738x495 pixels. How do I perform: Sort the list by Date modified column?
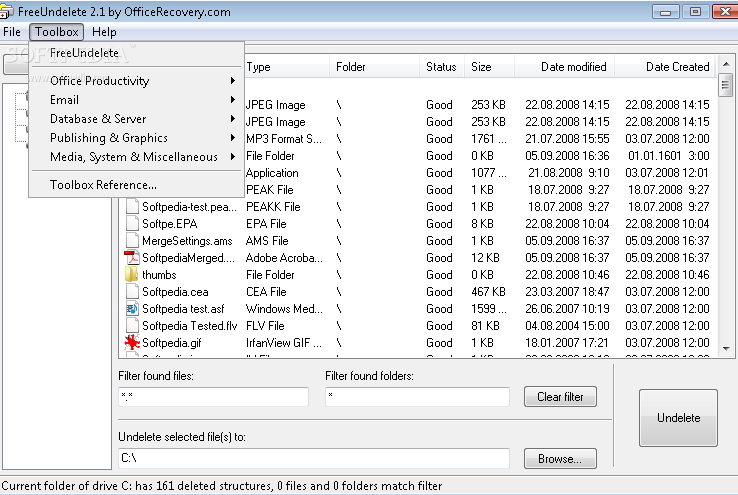point(565,67)
